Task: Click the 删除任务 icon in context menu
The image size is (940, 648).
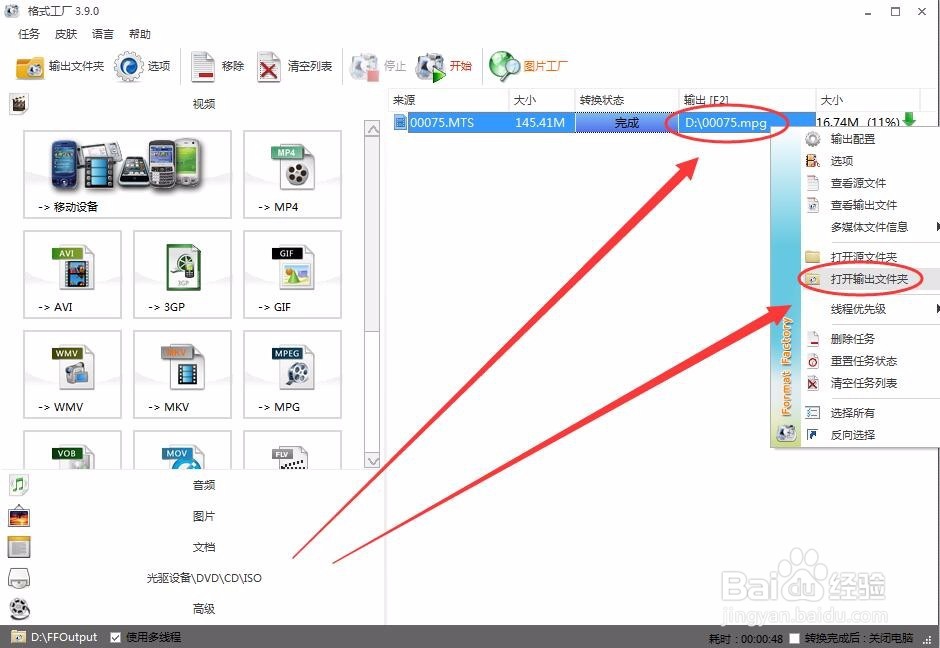Action: [x=812, y=339]
